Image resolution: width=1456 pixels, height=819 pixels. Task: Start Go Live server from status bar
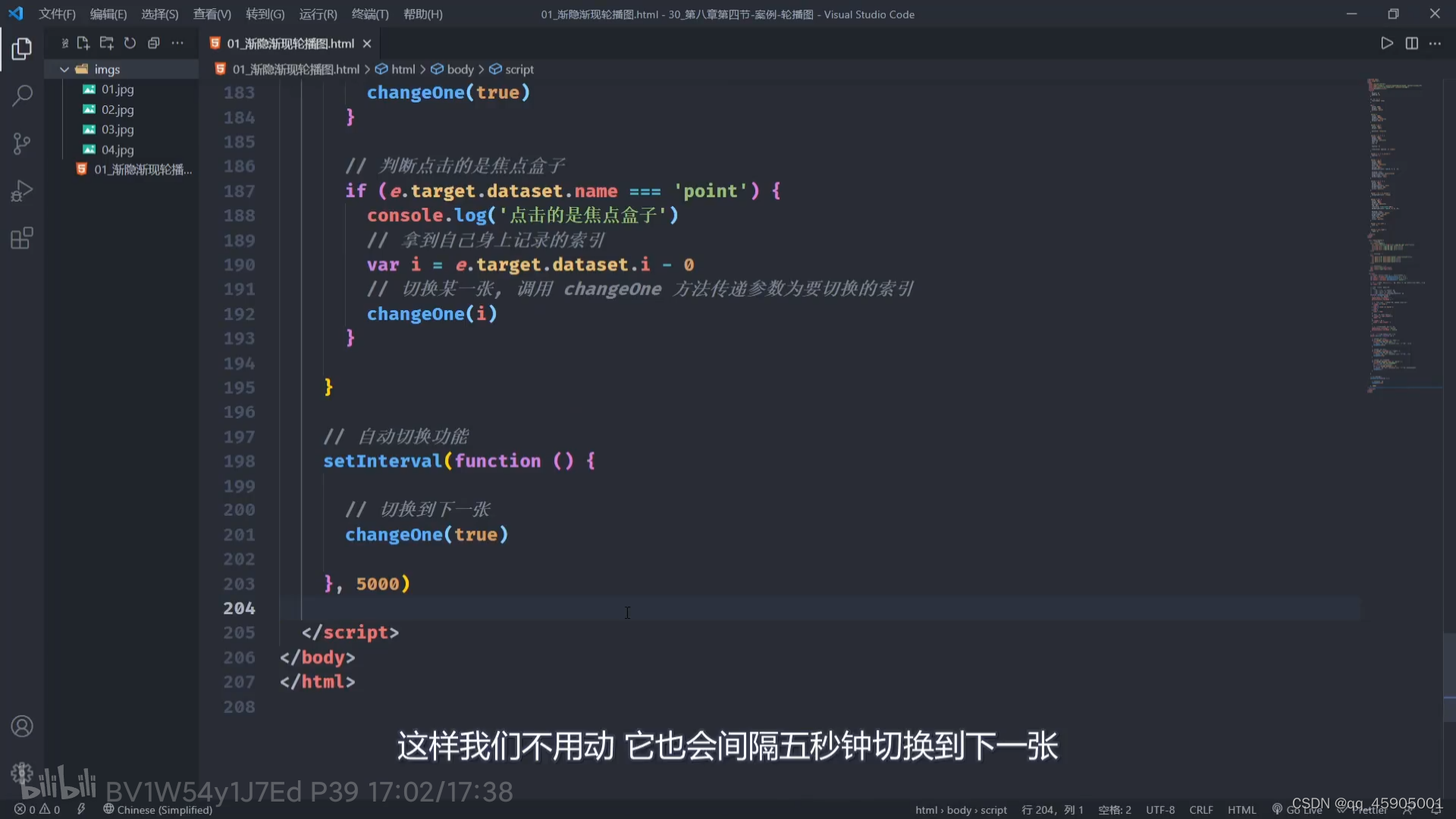1297,809
